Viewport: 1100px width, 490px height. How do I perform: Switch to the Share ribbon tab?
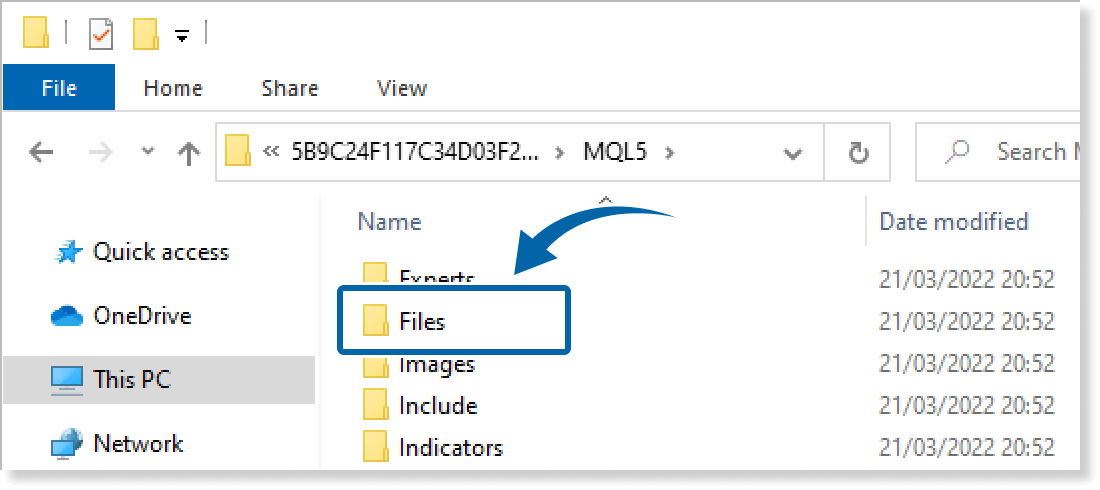point(289,88)
